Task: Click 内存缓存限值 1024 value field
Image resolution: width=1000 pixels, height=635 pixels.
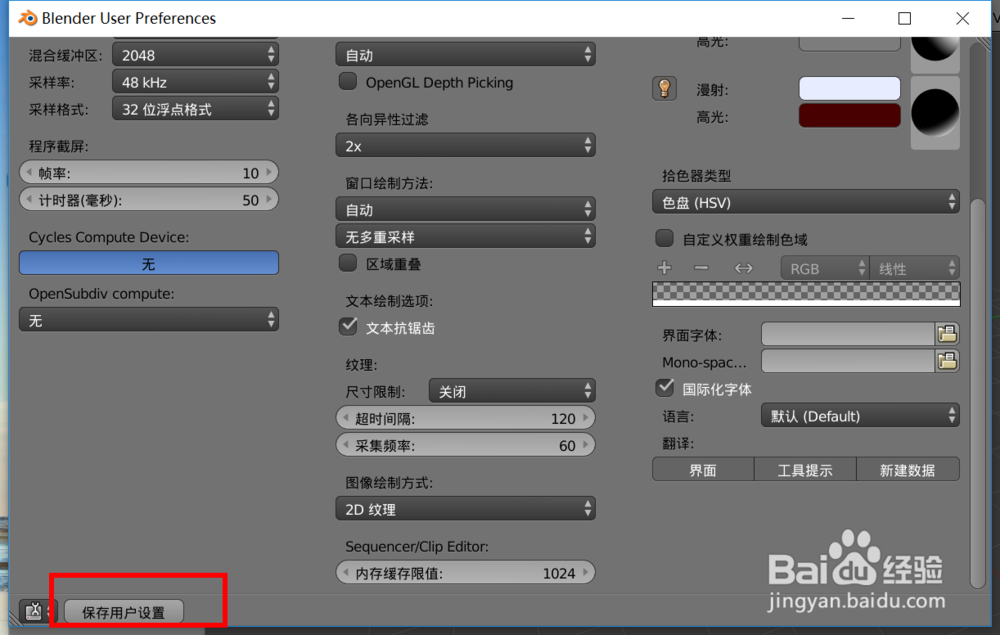Action: click(x=466, y=573)
